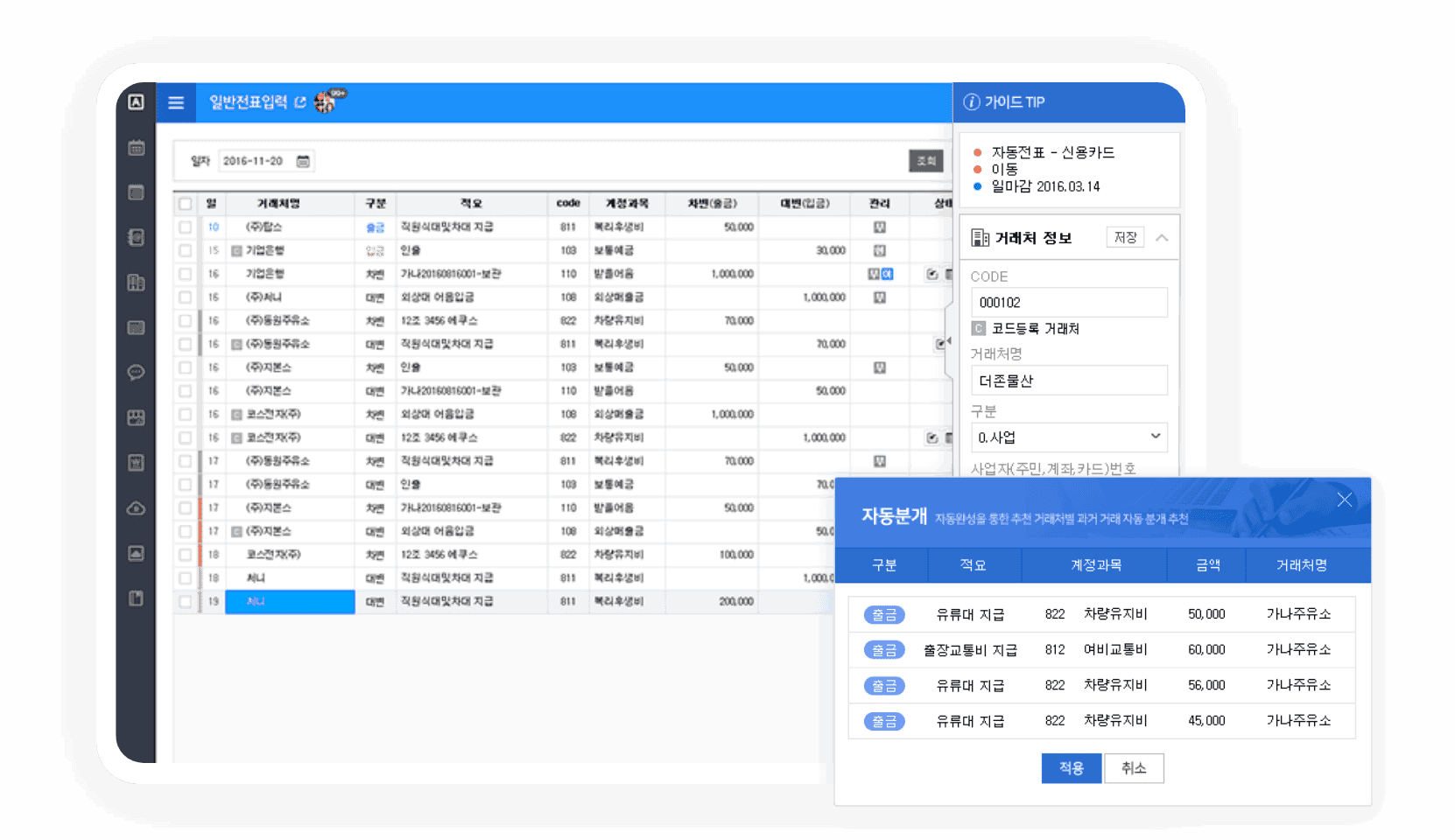Select the blue highlighted cell in row 19
This screenshot has height=840, width=1455.
click(290, 602)
